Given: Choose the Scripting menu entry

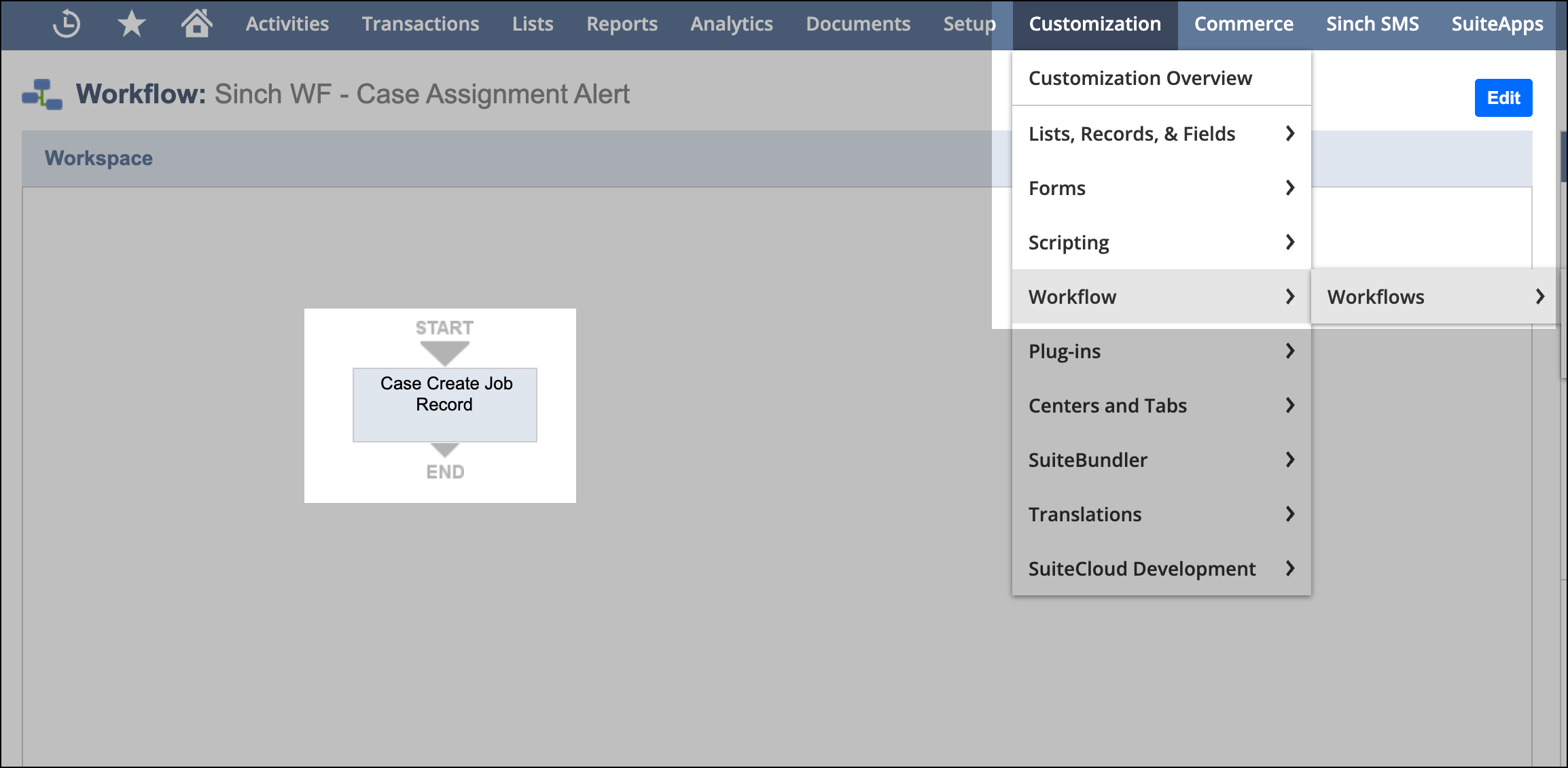Looking at the screenshot, I should (1161, 242).
